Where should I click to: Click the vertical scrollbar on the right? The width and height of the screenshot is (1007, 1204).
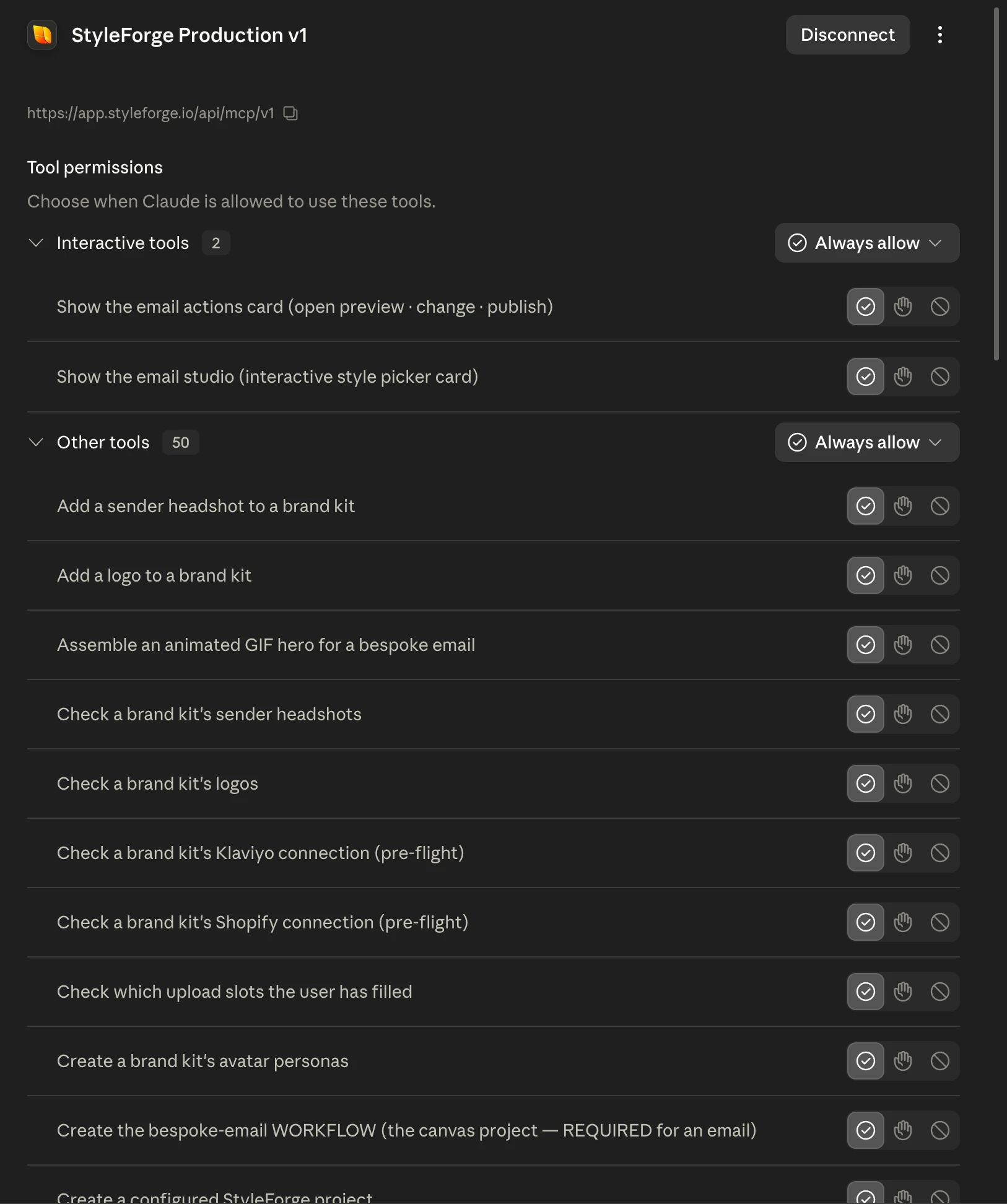(996, 184)
